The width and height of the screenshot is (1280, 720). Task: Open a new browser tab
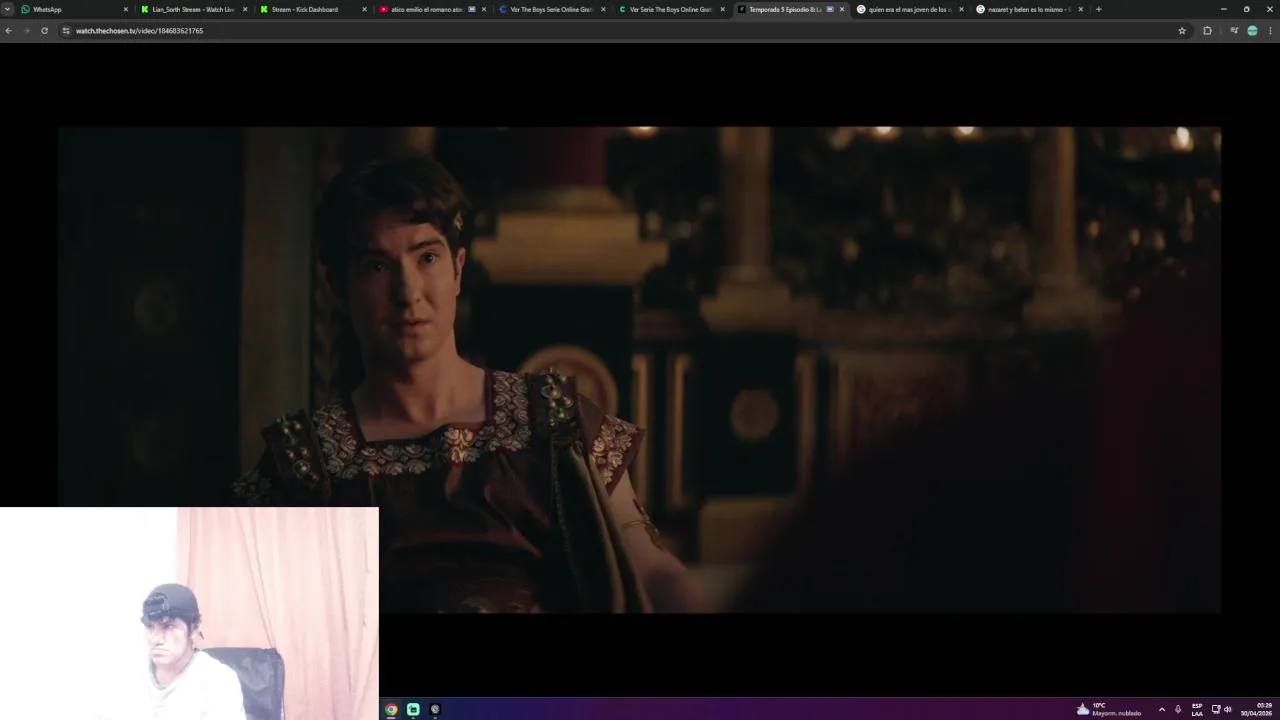point(1098,9)
